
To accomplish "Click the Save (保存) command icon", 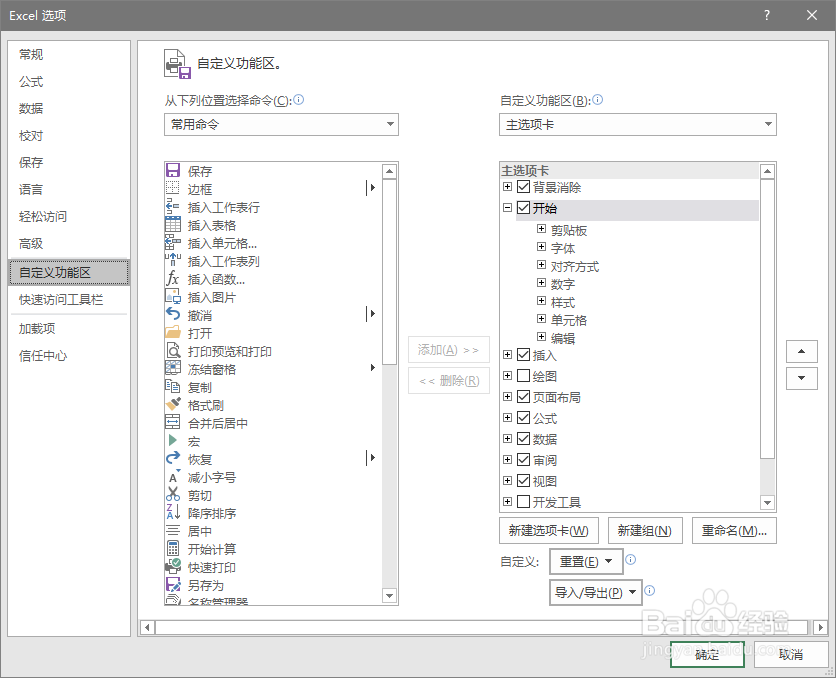I will (x=173, y=171).
